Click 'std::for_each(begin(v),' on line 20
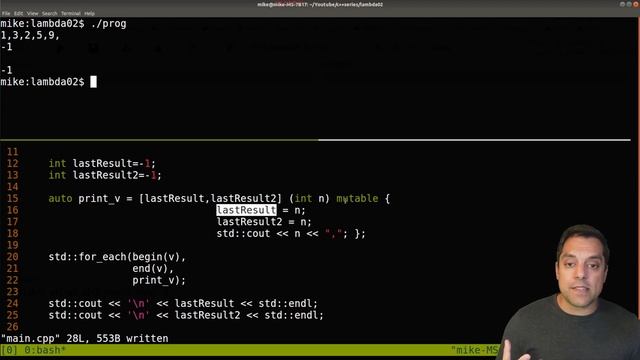The image size is (640, 360). point(117,257)
